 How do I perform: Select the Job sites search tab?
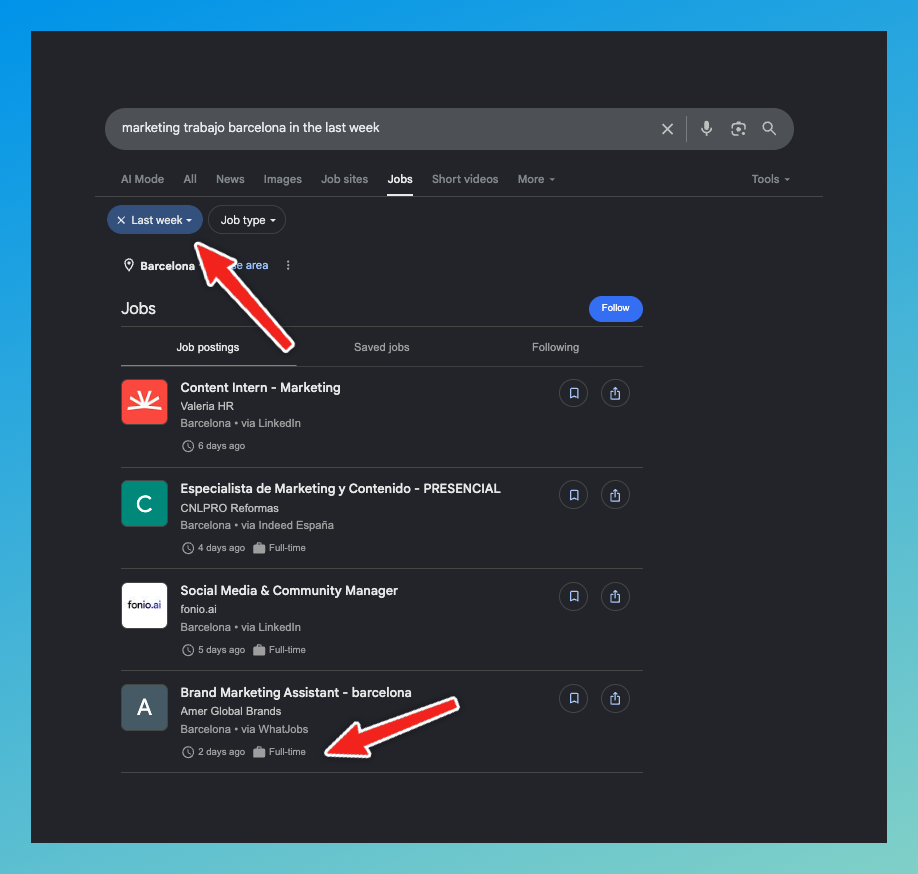click(x=344, y=179)
